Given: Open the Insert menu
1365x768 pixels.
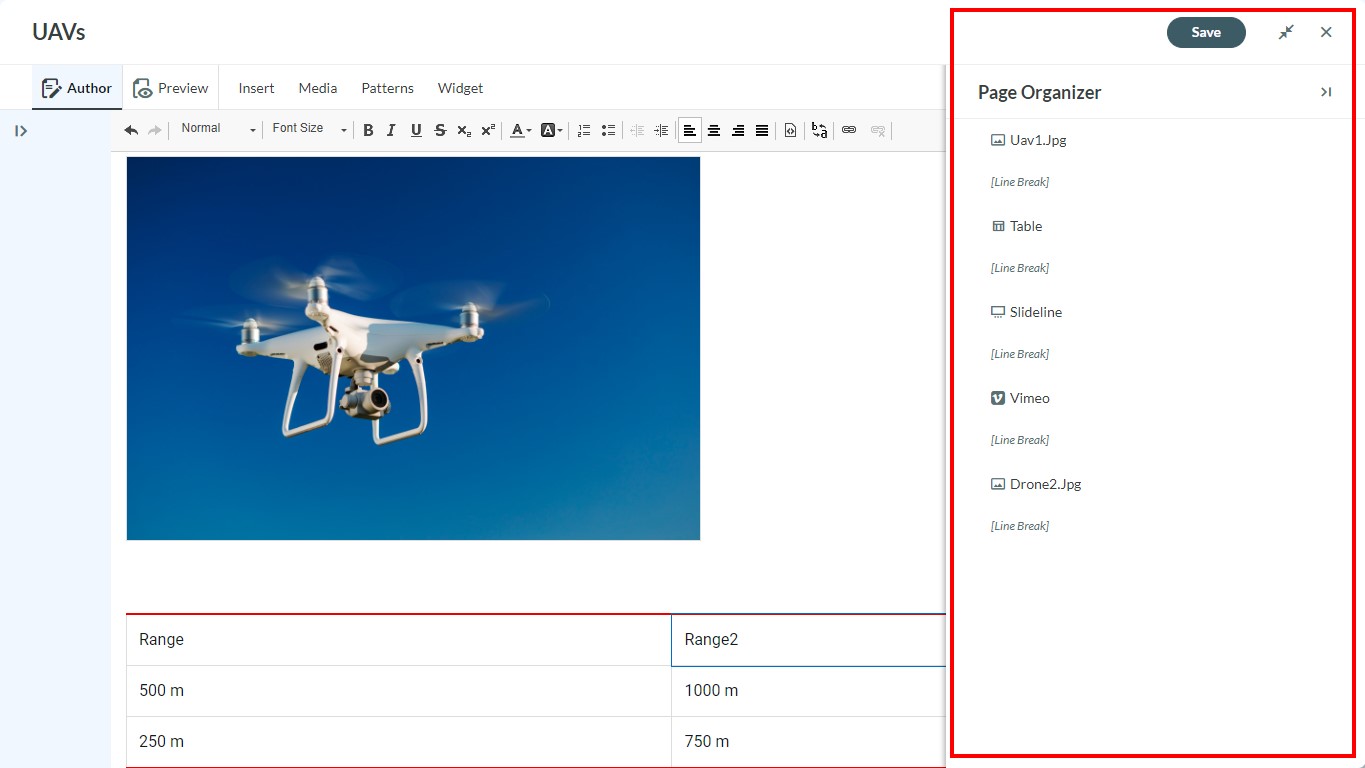Looking at the screenshot, I should (256, 88).
